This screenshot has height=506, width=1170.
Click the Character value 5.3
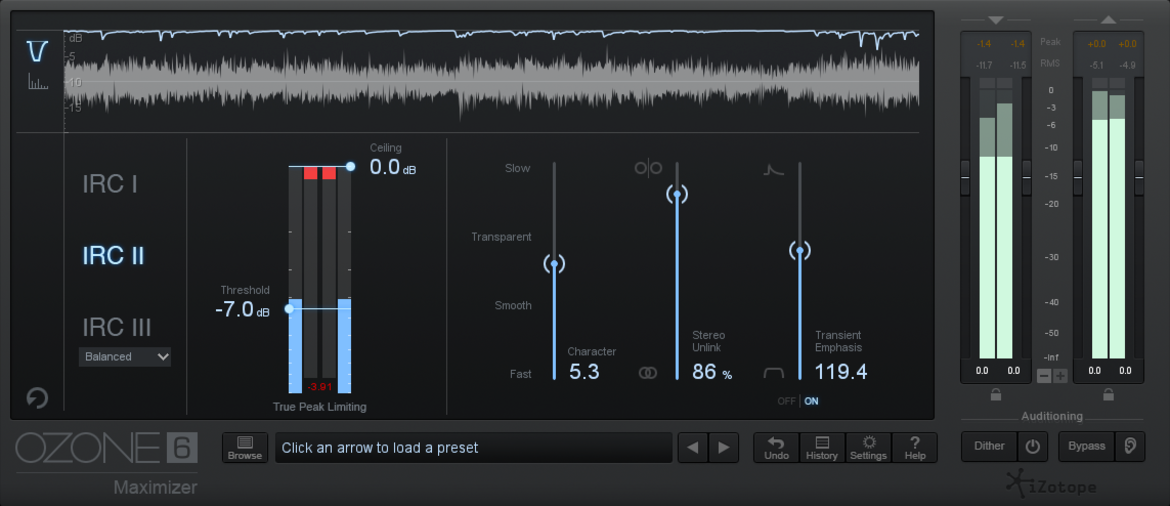584,372
